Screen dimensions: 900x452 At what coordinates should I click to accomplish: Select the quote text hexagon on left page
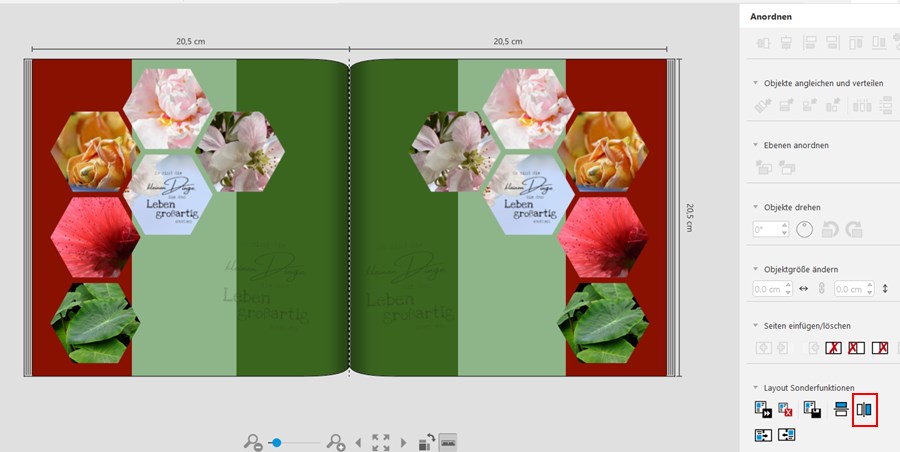tap(168, 194)
